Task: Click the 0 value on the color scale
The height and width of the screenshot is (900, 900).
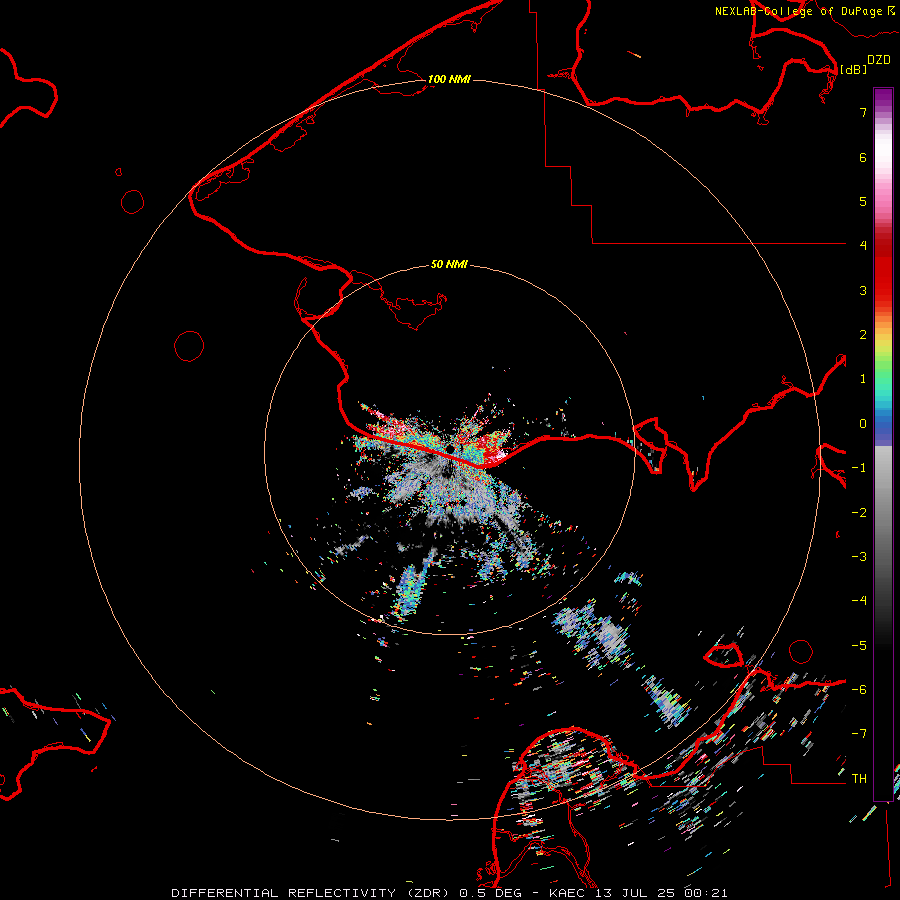Action: coord(863,424)
